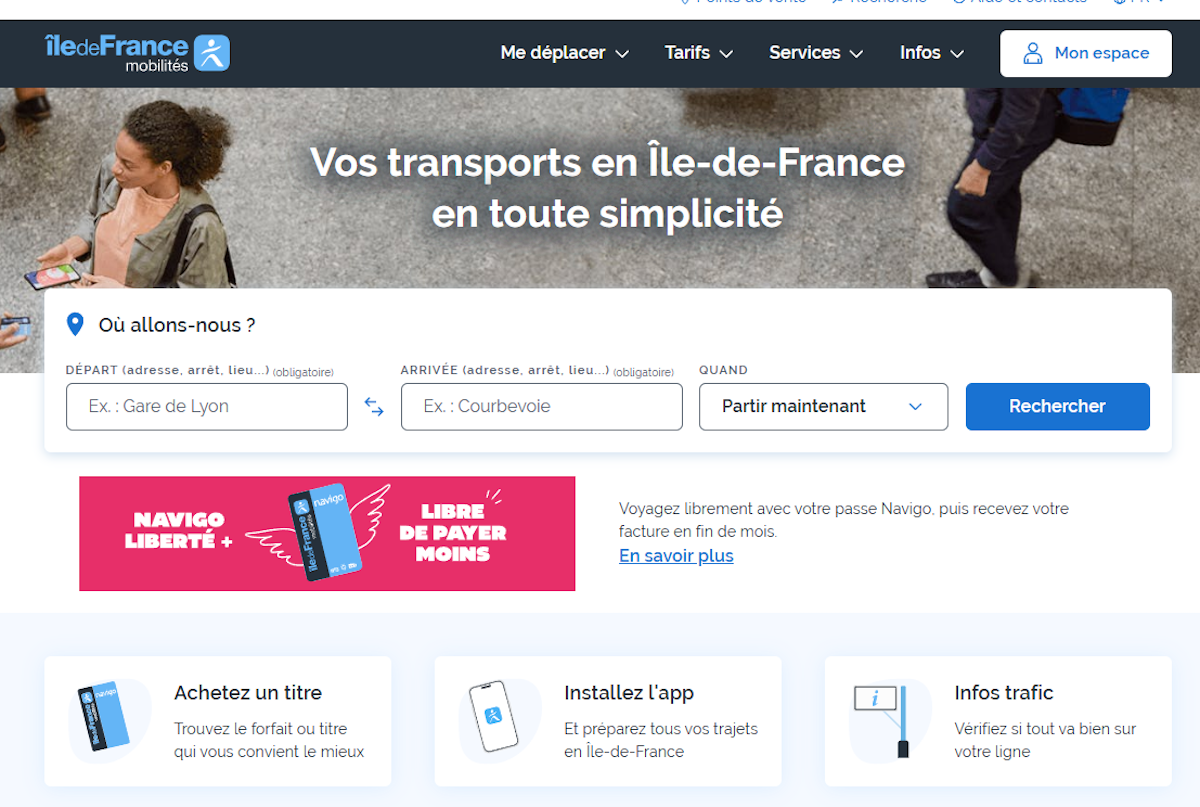1200x807 pixels.
Task: Click the Île-de-France Mobilités logo
Action: [138, 53]
